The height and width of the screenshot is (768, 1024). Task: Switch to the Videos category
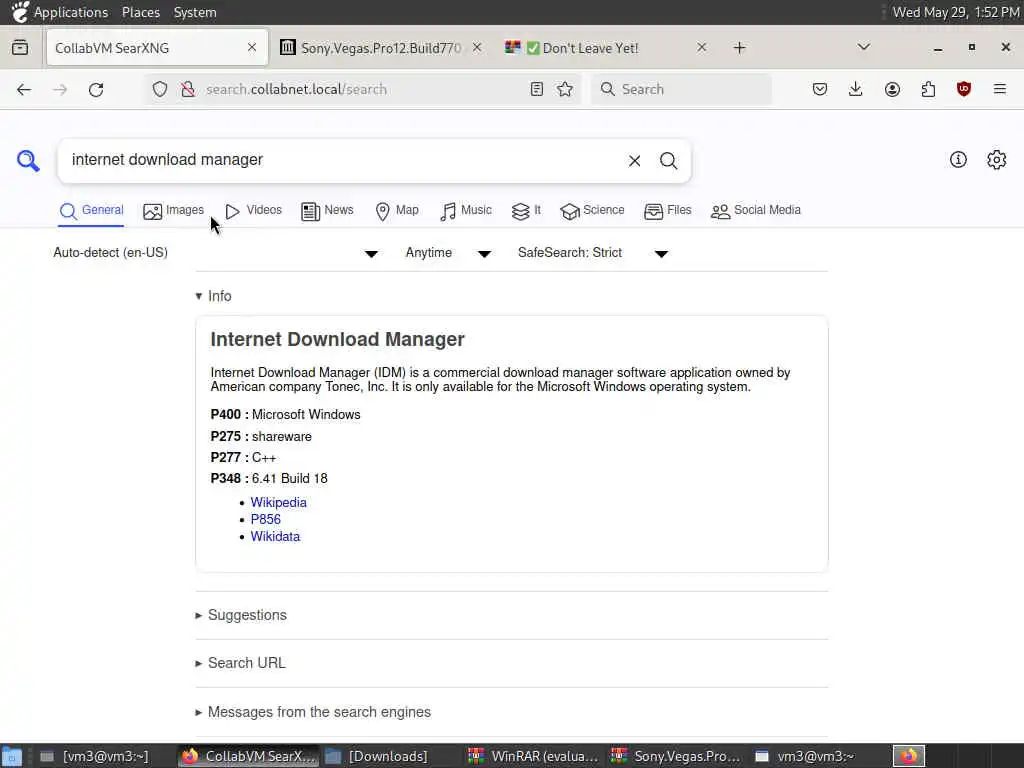(253, 210)
